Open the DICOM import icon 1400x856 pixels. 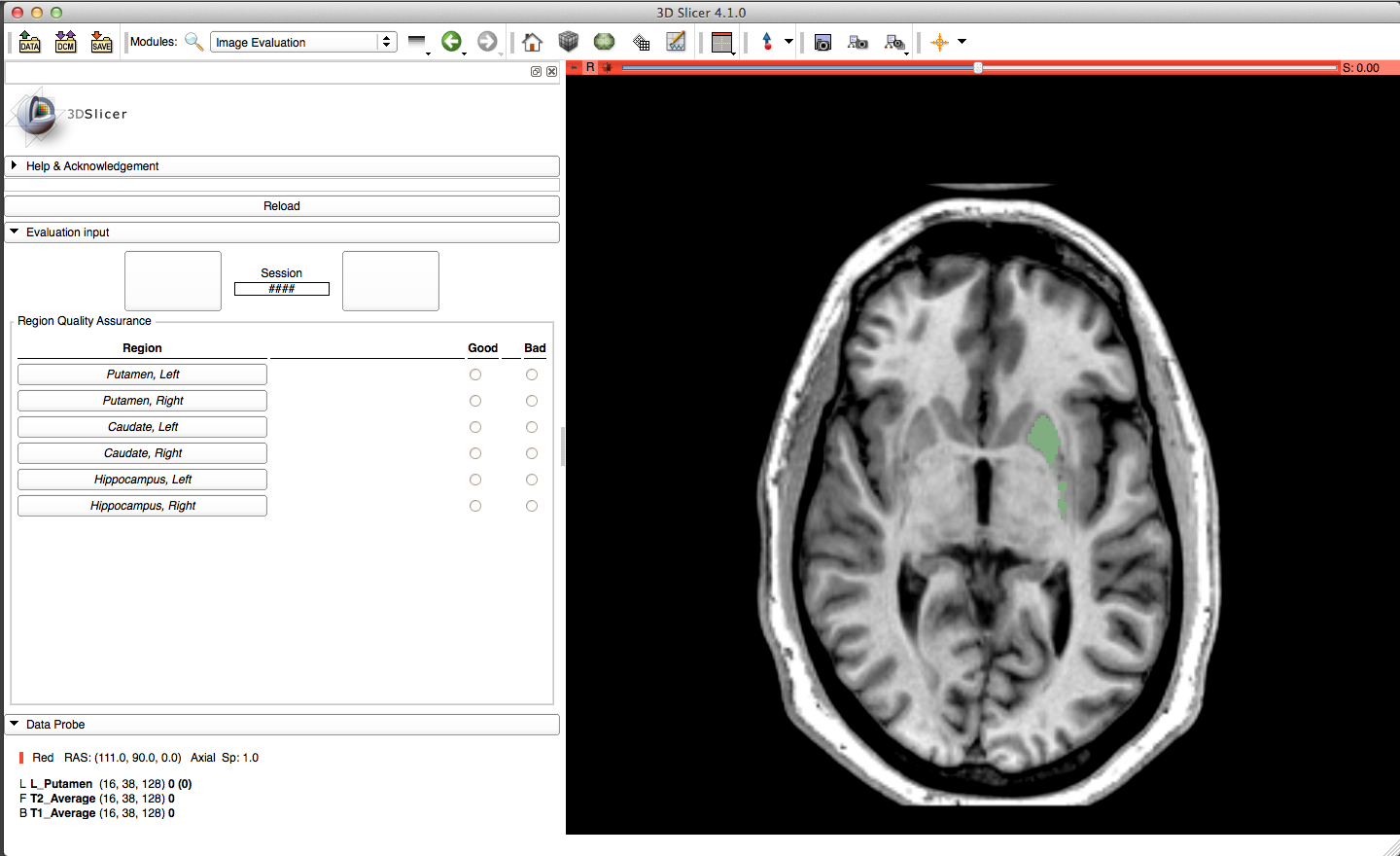(x=65, y=42)
